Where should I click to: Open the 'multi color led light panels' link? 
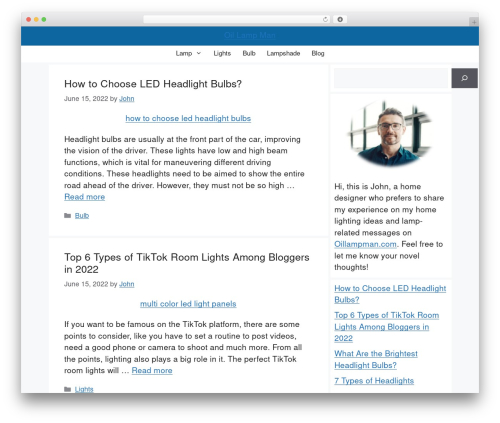pyautogui.click(x=188, y=304)
